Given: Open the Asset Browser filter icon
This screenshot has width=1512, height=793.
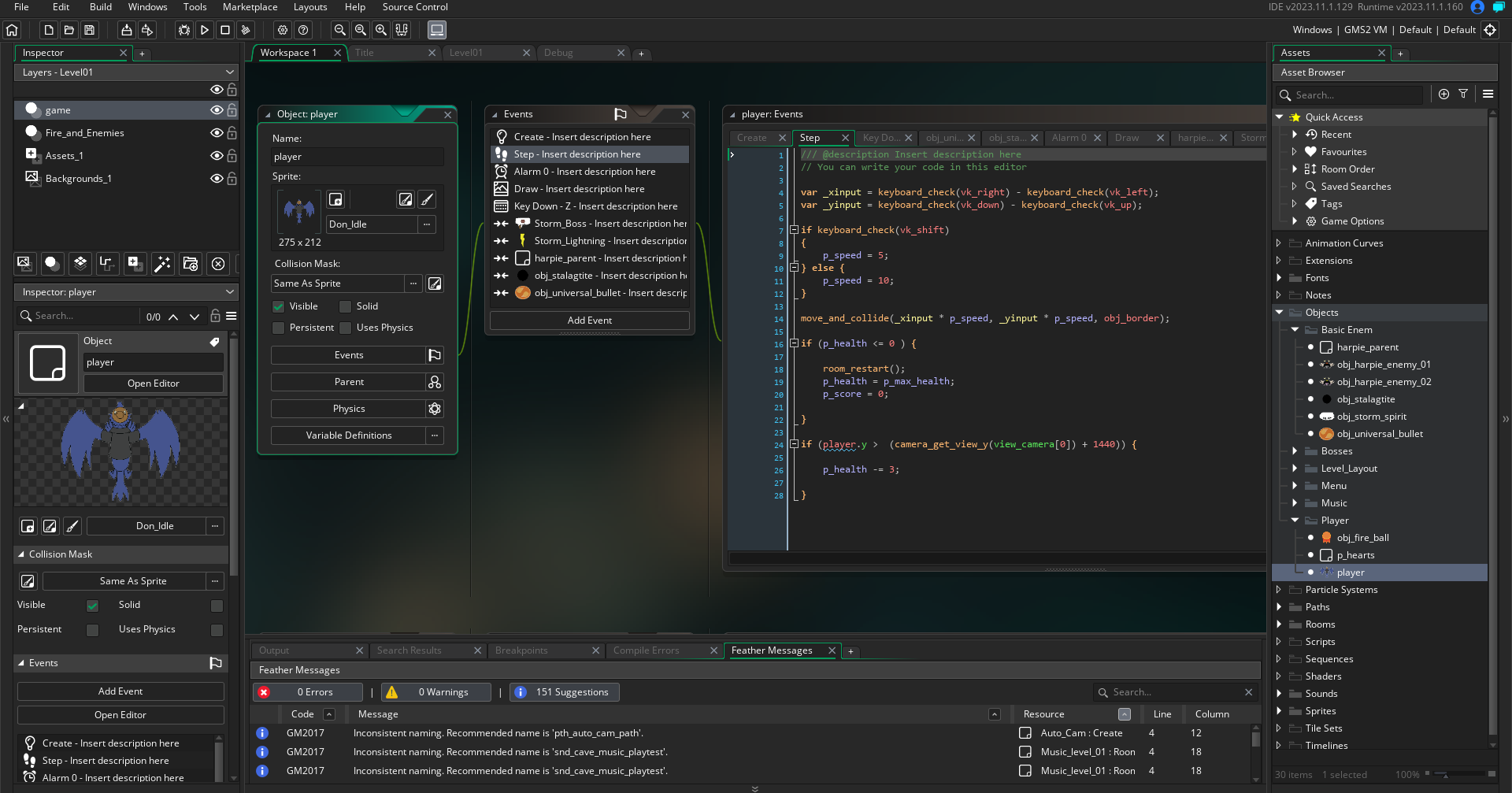Looking at the screenshot, I should pos(1463,94).
